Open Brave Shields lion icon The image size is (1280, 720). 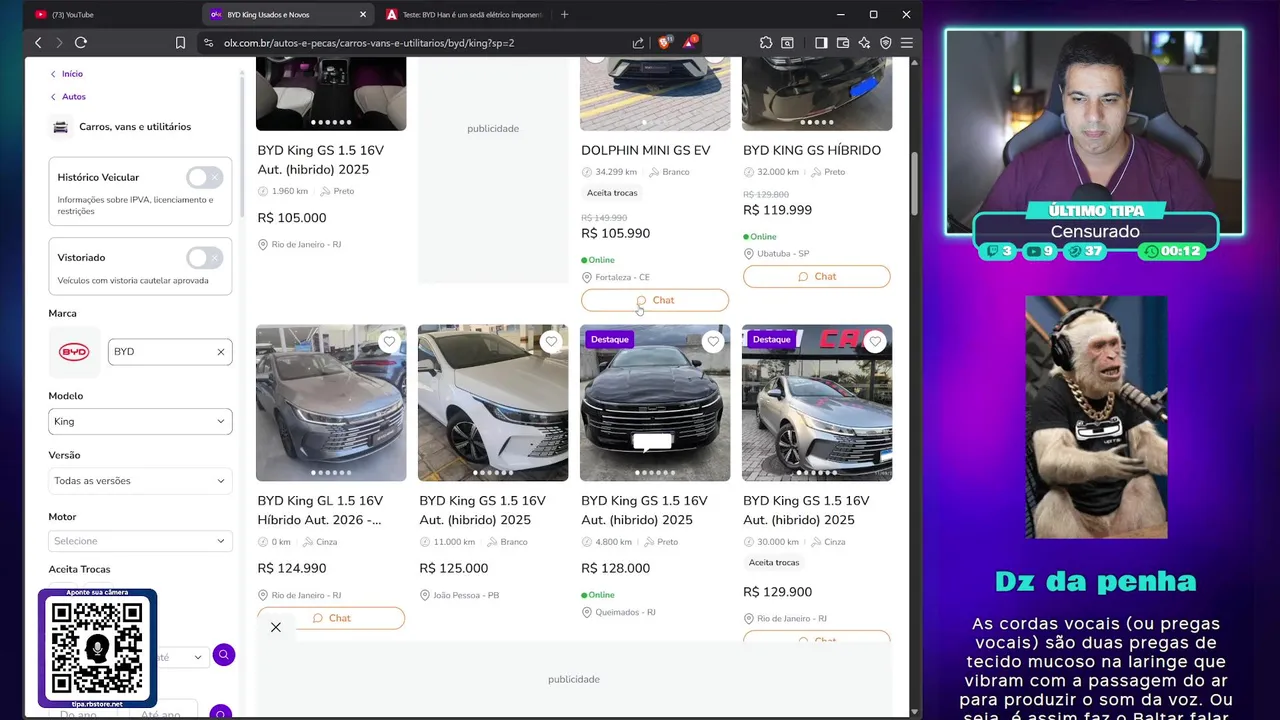pyautogui.click(x=664, y=43)
